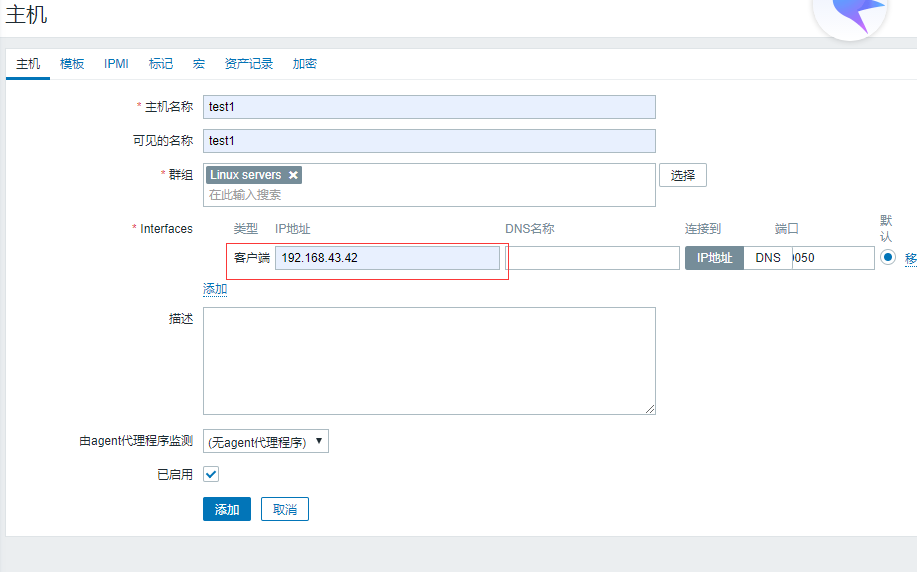The height and width of the screenshot is (572, 917).
Task: Click the 类型 column header
Action: pos(246,229)
